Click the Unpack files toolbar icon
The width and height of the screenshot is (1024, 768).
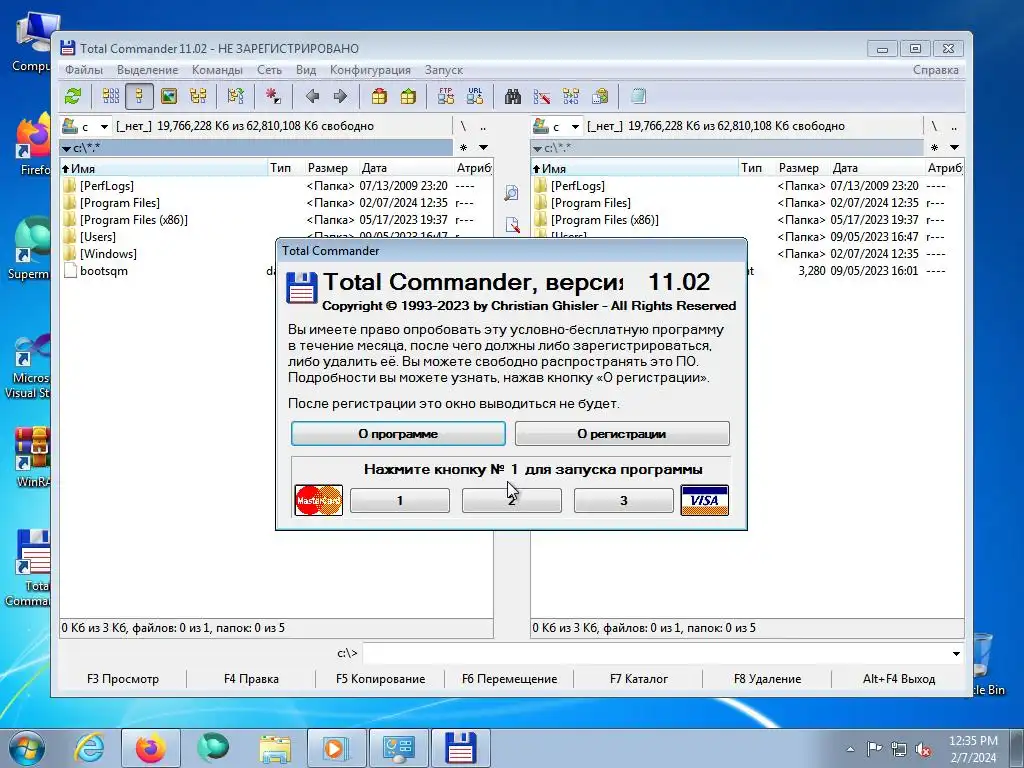pos(408,97)
